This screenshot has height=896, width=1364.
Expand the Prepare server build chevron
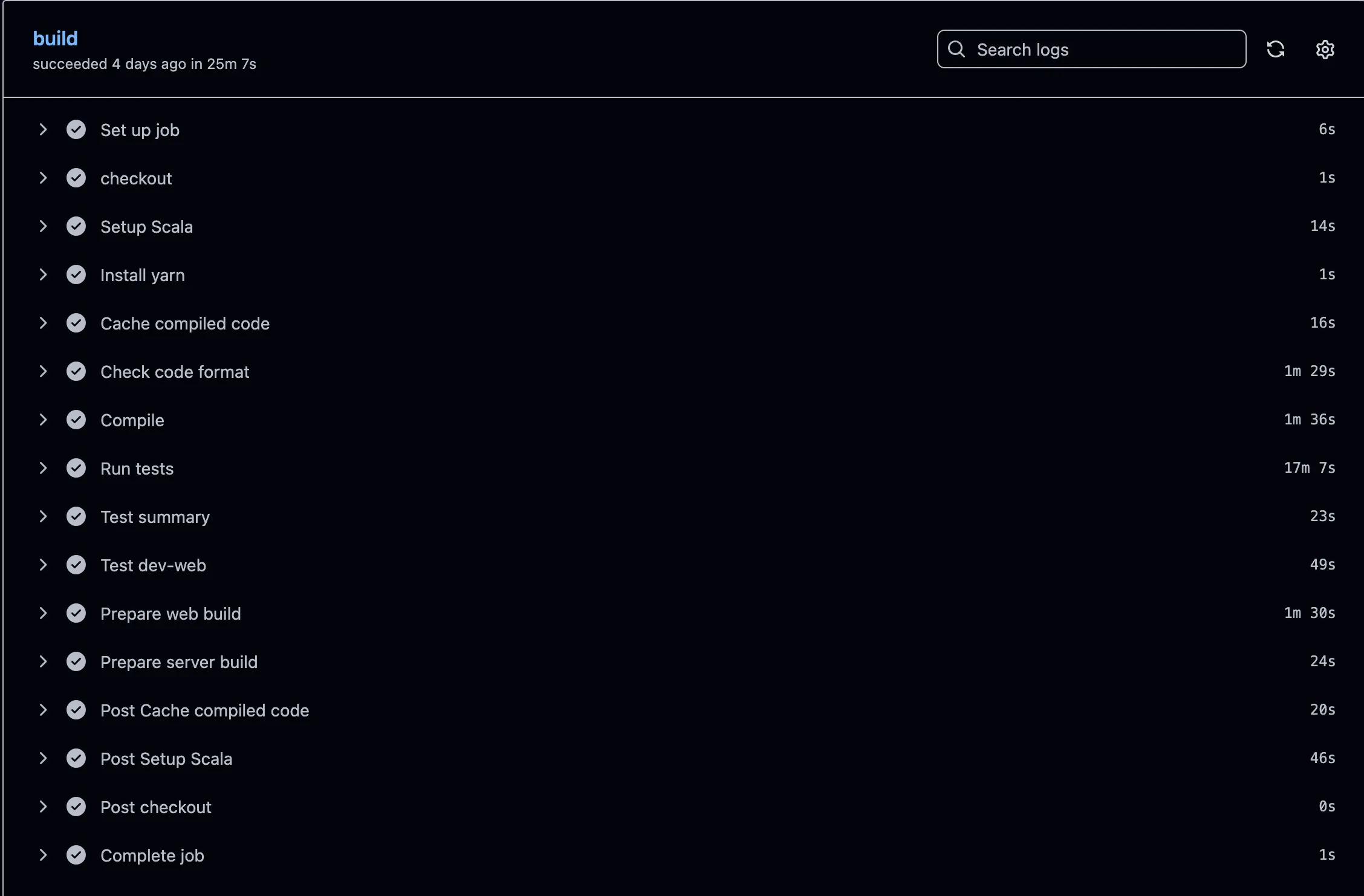click(x=43, y=661)
